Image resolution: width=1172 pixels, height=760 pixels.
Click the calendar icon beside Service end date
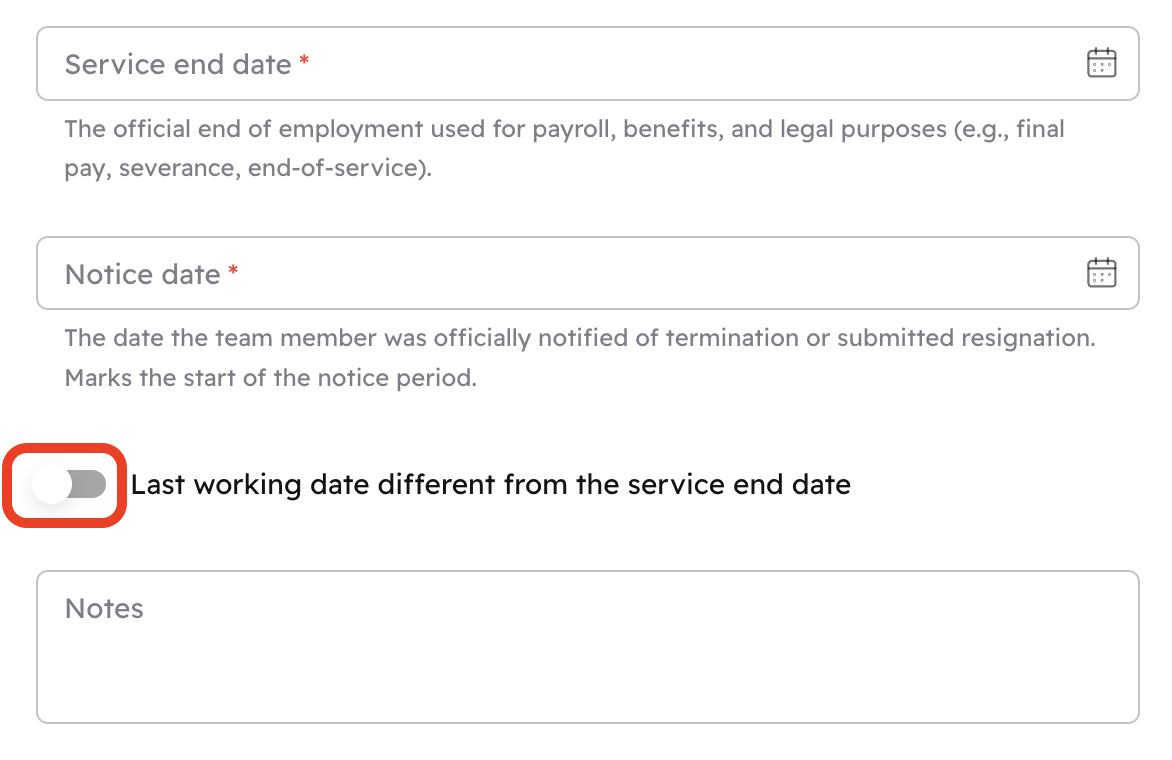pos(1101,63)
